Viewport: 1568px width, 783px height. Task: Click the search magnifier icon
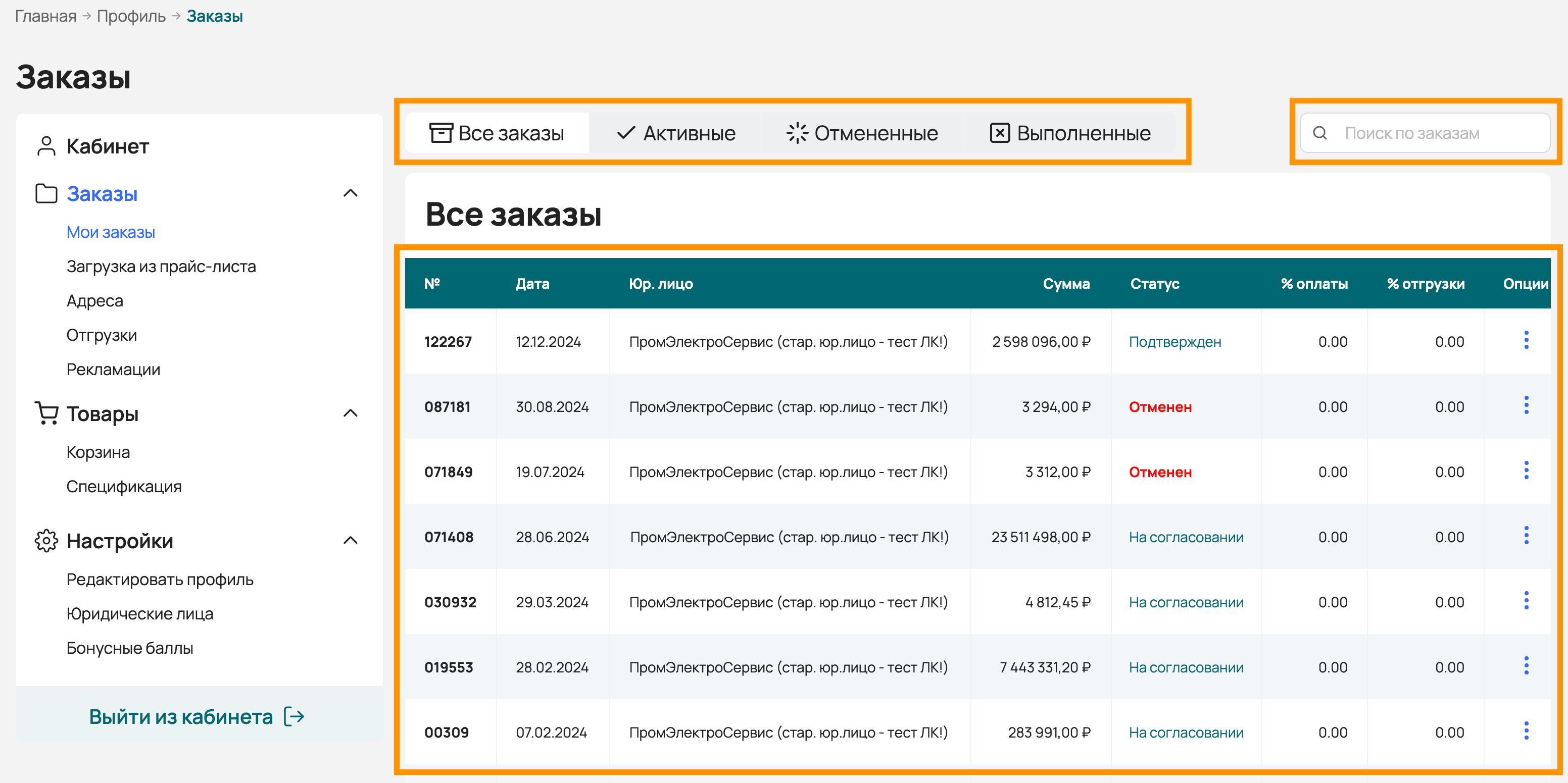pyautogui.click(x=1319, y=133)
